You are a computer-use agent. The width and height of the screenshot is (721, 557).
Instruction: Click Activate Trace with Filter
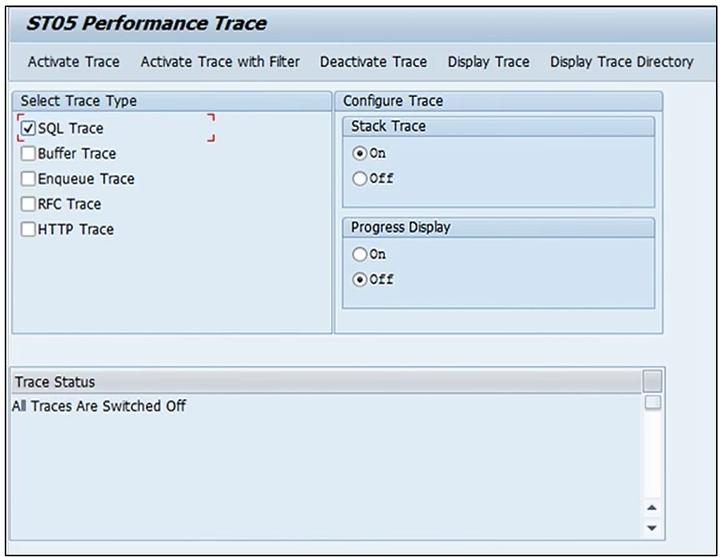click(220, 62)
